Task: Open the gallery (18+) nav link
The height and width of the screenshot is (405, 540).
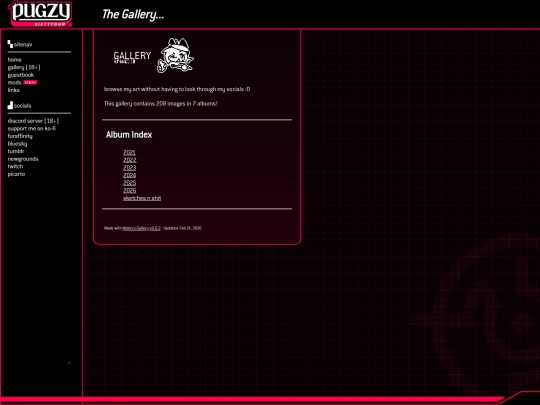Action: point(24,67)
